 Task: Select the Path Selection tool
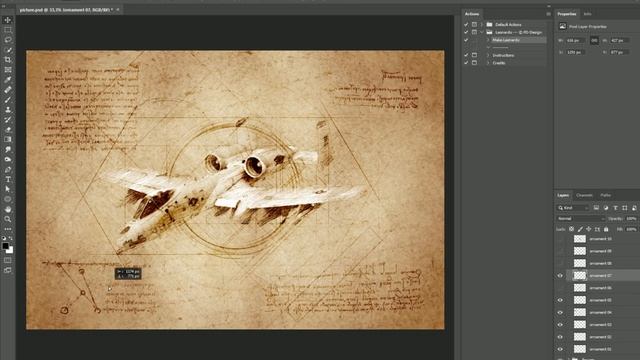(x=7, y=189)
